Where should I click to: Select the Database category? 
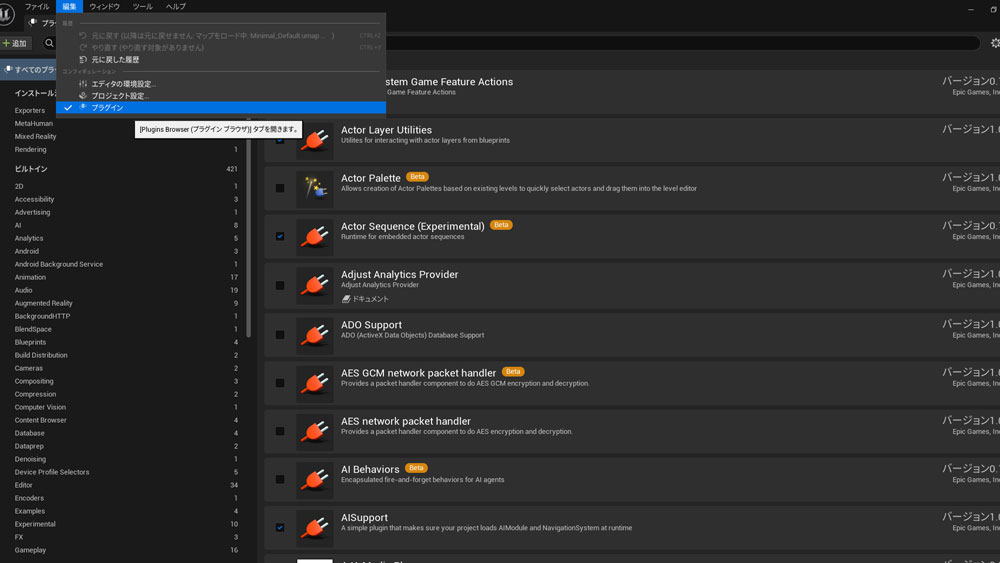click(x=29, y=433)
